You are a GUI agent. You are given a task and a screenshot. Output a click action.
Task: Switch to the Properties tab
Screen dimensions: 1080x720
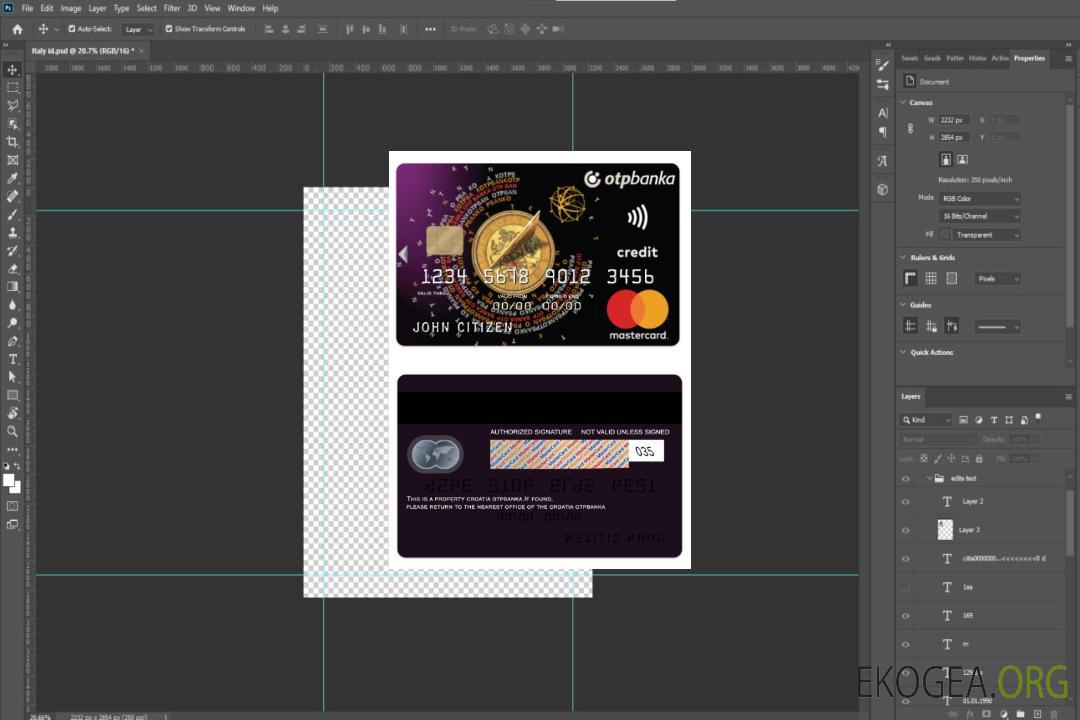tap(1029, 59)
